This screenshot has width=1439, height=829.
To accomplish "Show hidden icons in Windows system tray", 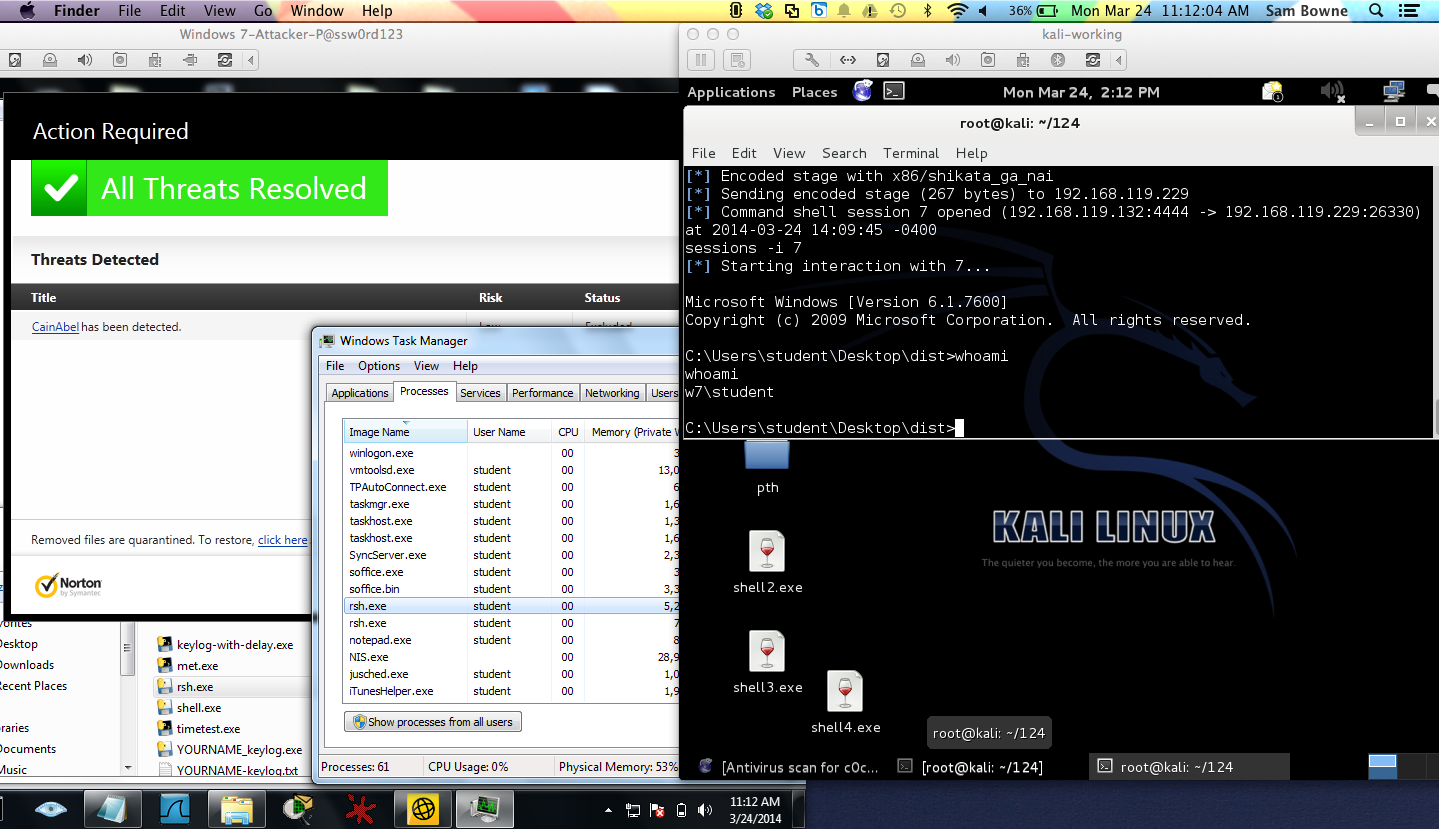I will pos(609,810).
